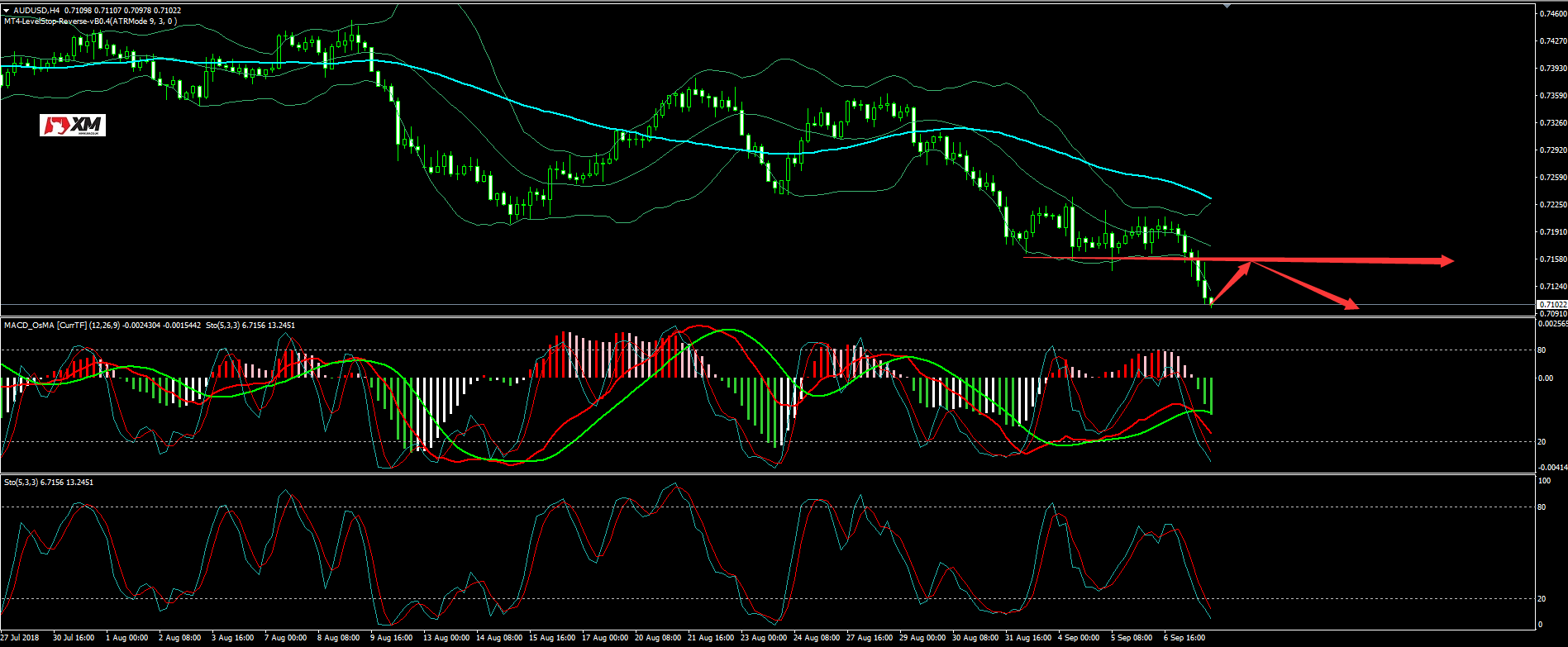The image size is (1568, 647).
Task: Click the 0.72250 price scale label
Action: point(1553,205)
